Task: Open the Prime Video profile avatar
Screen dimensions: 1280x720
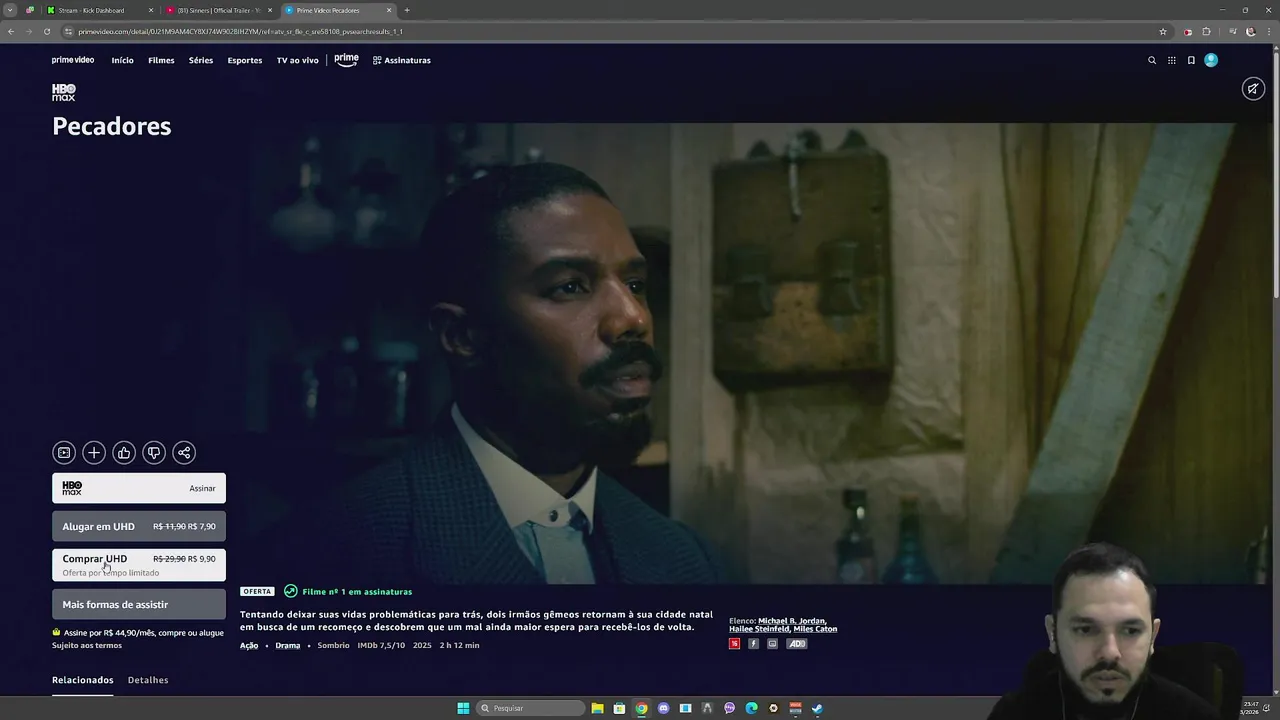Action: click(x=1211, y=60)
